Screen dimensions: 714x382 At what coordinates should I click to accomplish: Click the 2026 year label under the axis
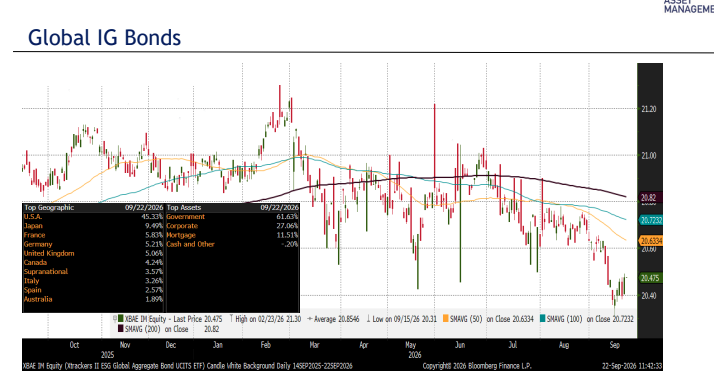click(414, 355)
